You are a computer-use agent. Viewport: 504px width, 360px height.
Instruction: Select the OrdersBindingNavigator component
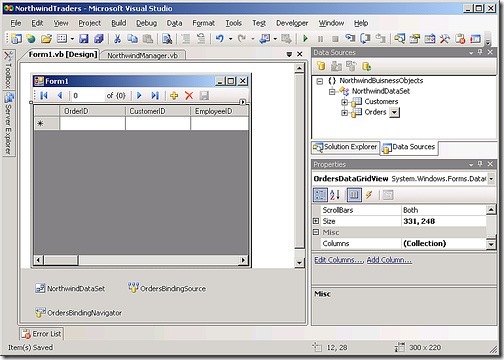click(79, 313)
